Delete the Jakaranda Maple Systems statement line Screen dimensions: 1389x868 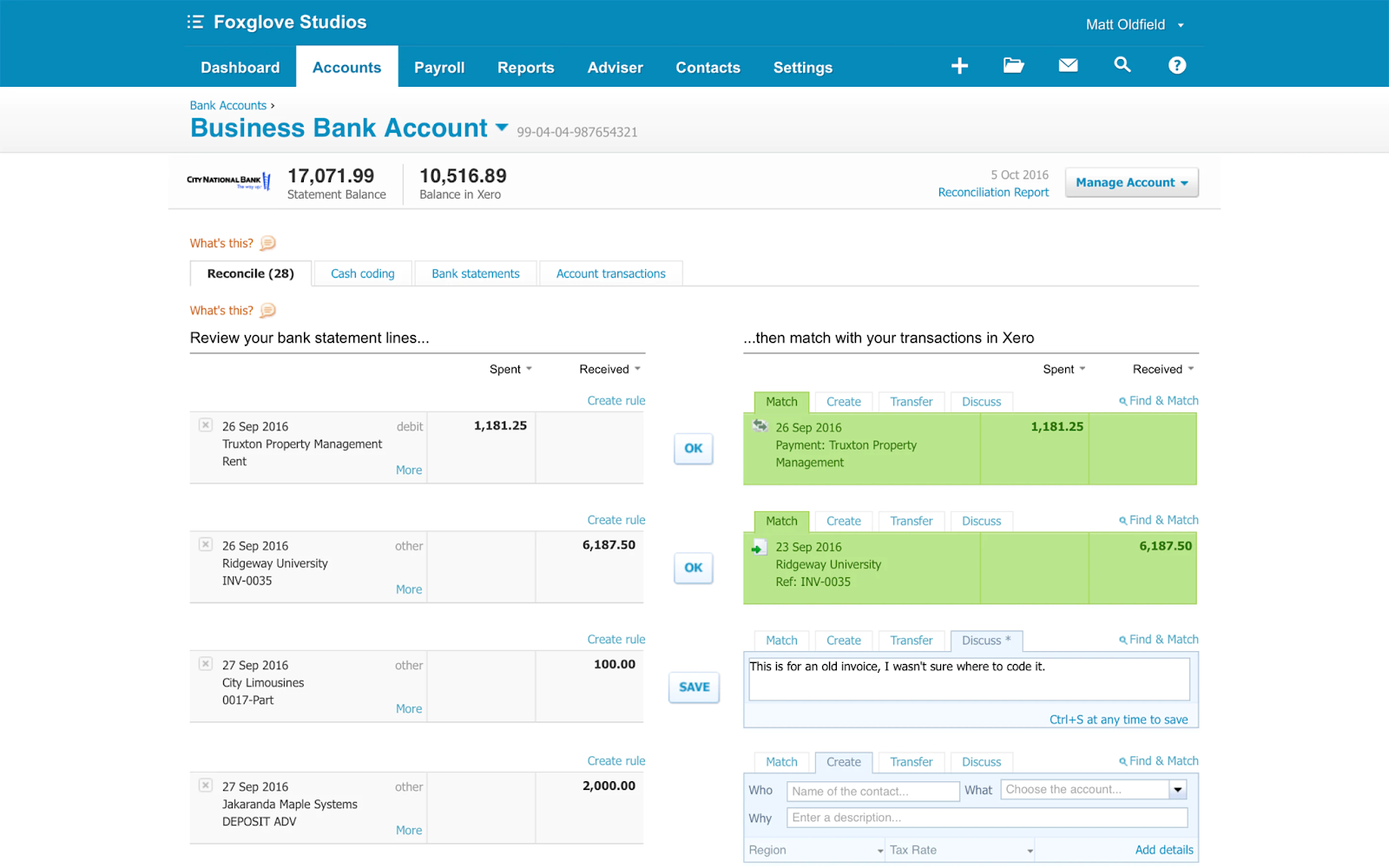click(206, 785)
